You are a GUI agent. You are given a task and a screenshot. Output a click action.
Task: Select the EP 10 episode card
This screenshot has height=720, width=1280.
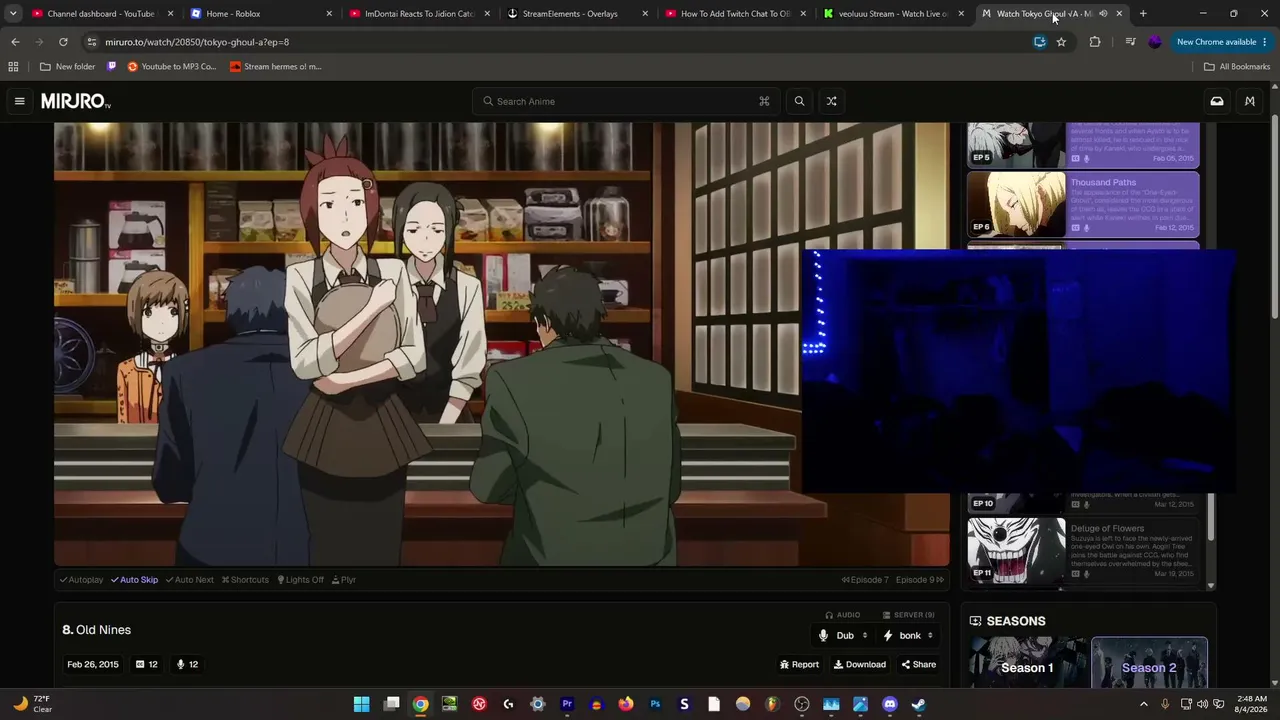(1083, 503)
